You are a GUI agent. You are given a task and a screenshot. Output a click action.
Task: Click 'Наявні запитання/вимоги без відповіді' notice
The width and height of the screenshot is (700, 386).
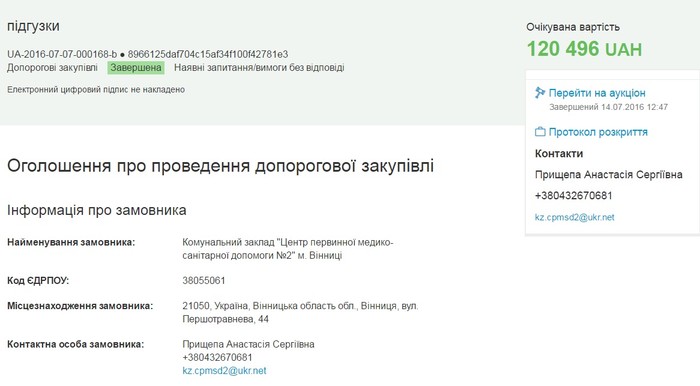259,68
